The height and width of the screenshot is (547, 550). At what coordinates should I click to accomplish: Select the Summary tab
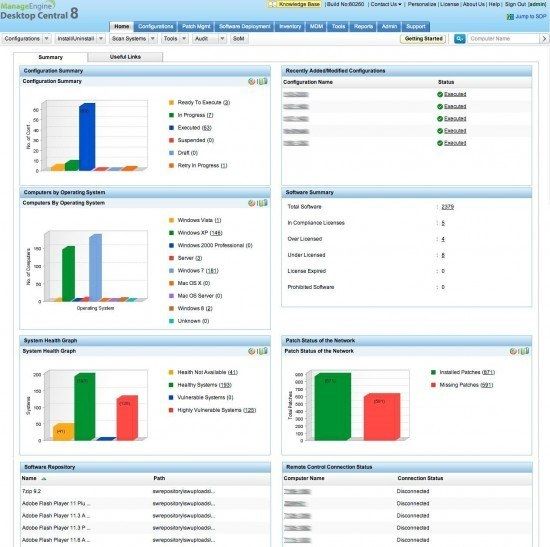click(x=51, y=57)
